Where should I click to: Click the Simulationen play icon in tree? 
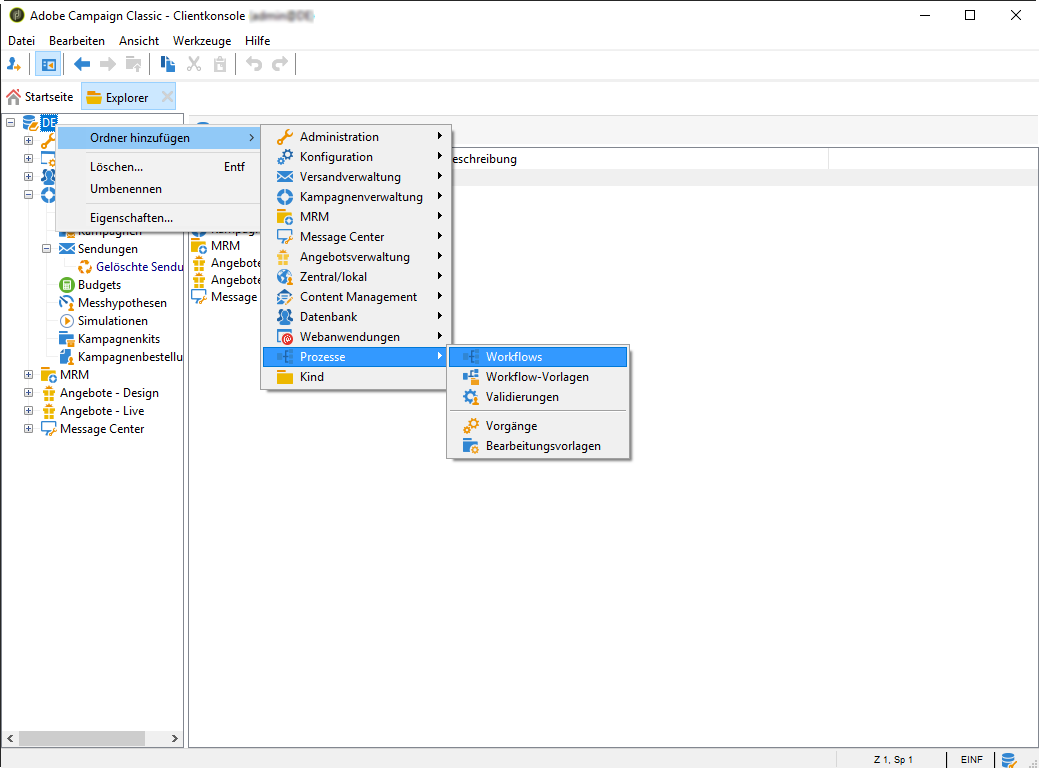click(x=66, y=321)
